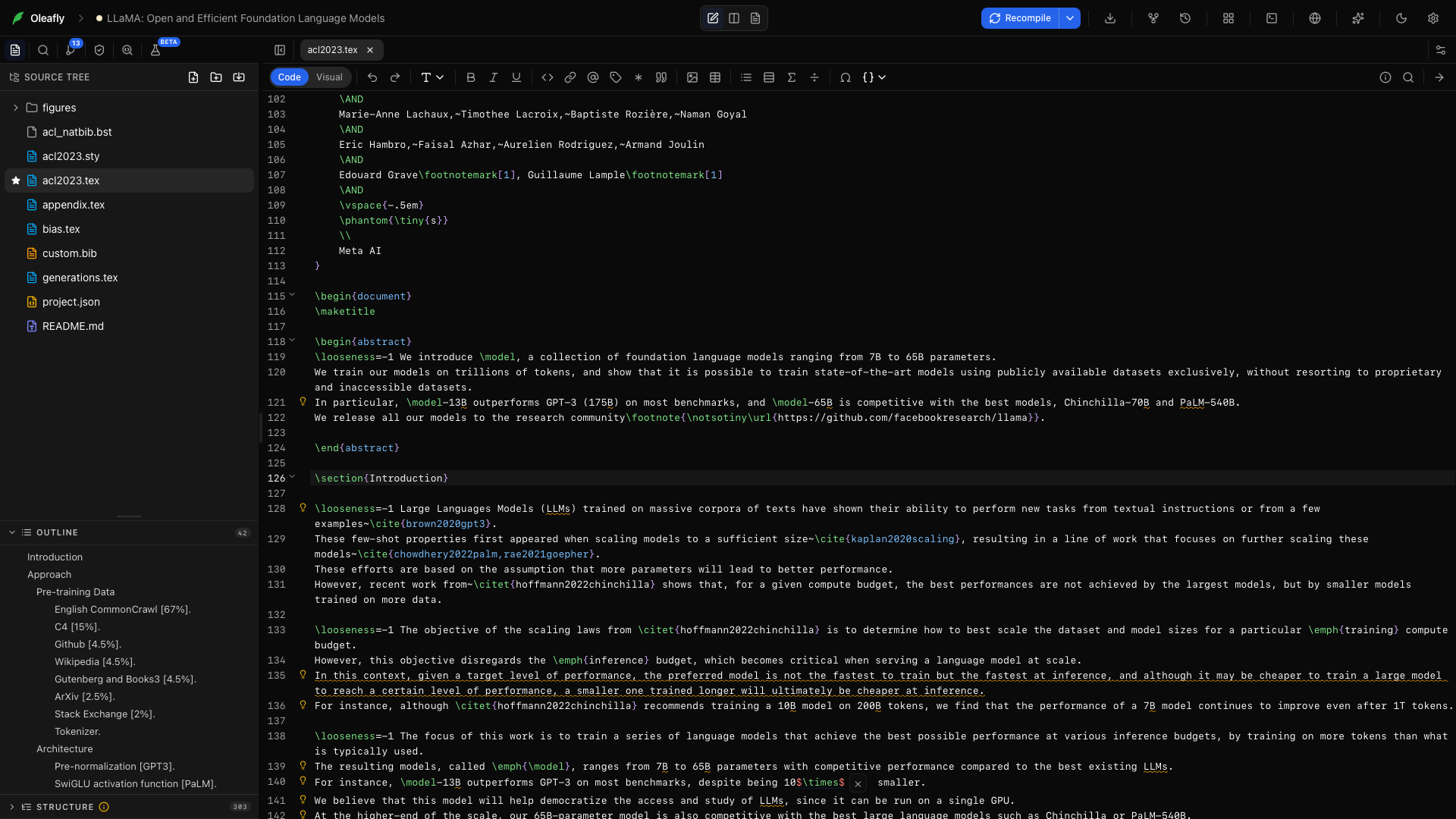Screen dimensions: 1456x819
Task: Insert inline code with the code icon
Action: pyautogui.click(x=548, y=77)
